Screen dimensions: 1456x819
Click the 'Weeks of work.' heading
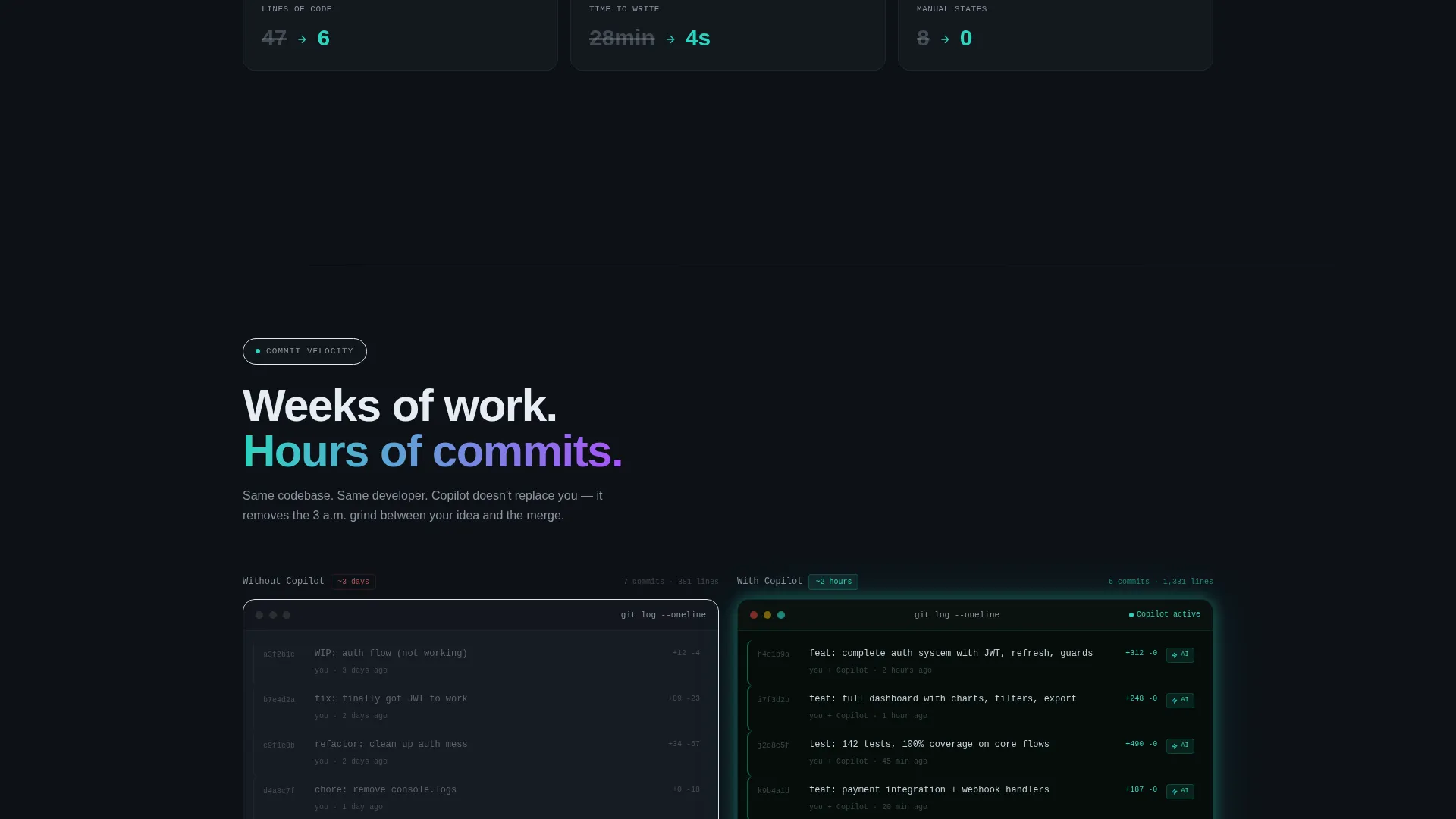click(400, 406)
